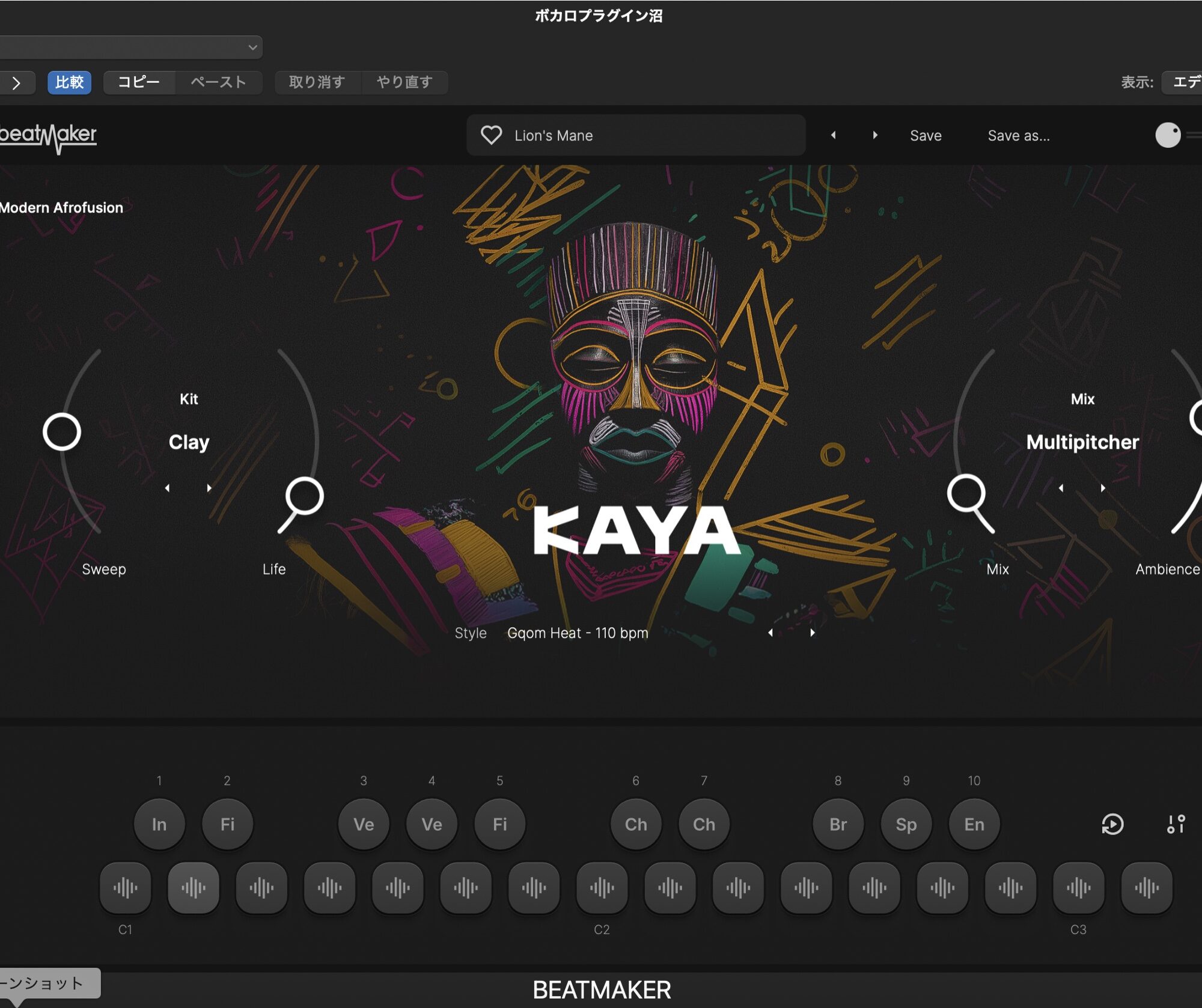Screen dimensions: 1202x1008
Task: Click the Clay kit name
Action: pyautogui.click(x=189, y=442)
